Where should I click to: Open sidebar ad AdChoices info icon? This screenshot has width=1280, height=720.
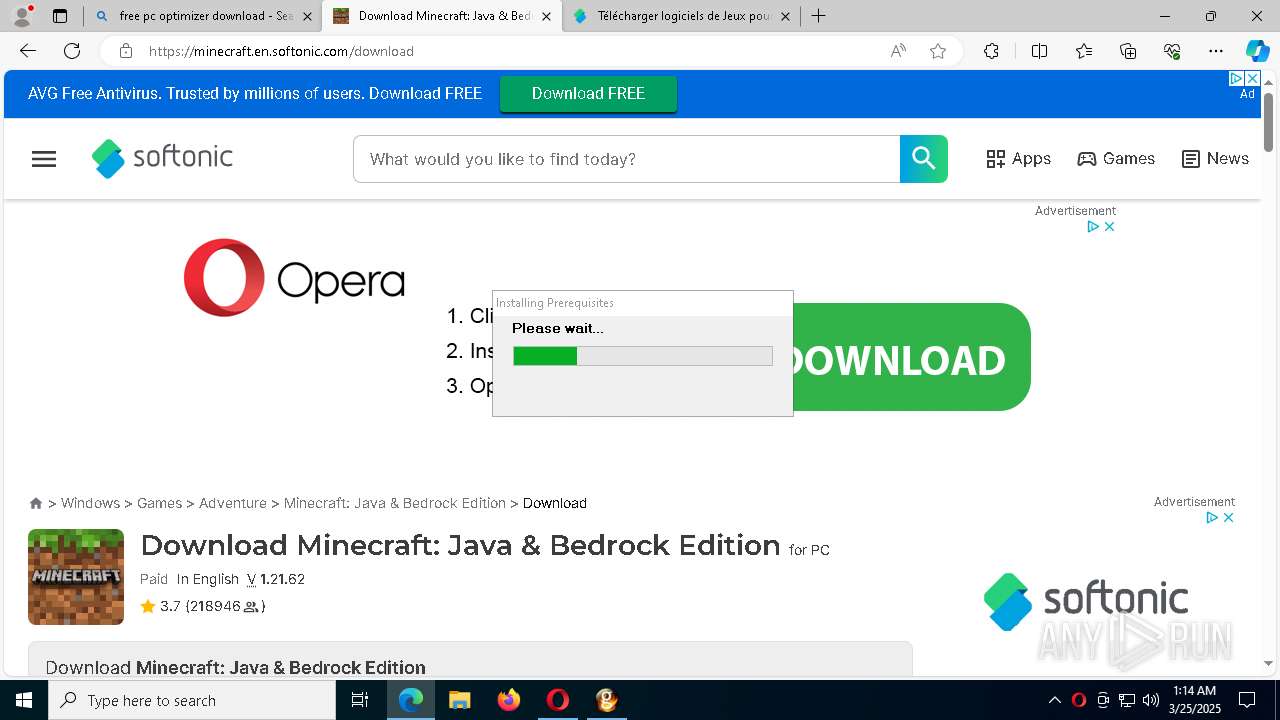(1211, 518)
